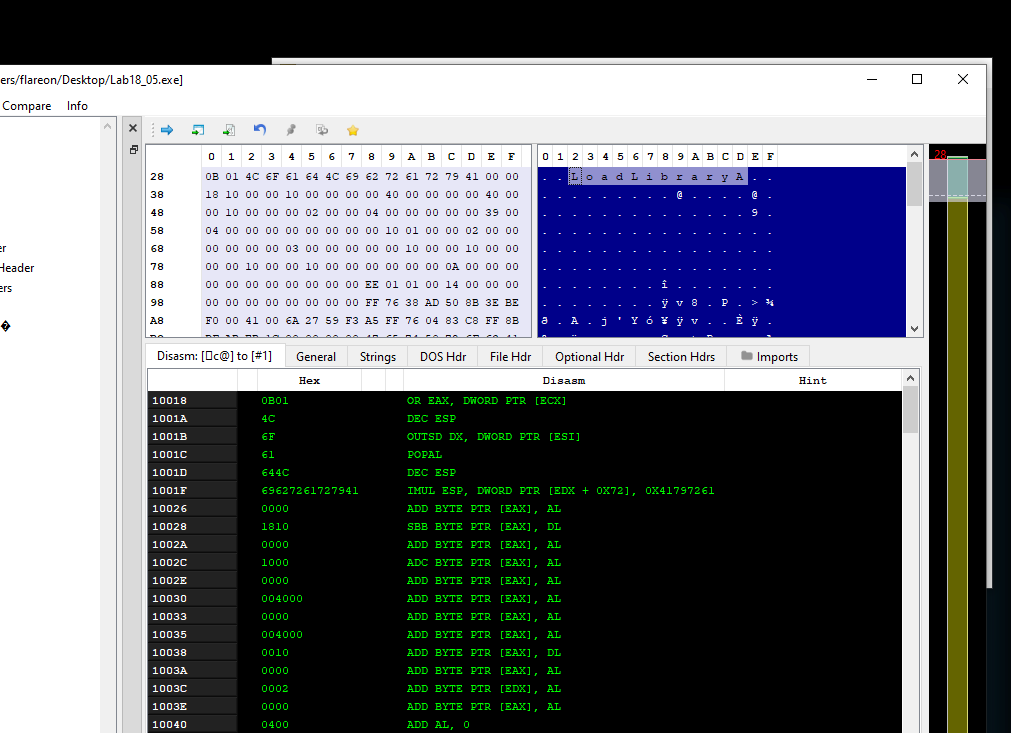Image resolution: width=1011 pixels, height=733 pixels.
Task: Click hex bytes 0B01 in disassembly
Action: pyautogui.click(x=275, y=400)
